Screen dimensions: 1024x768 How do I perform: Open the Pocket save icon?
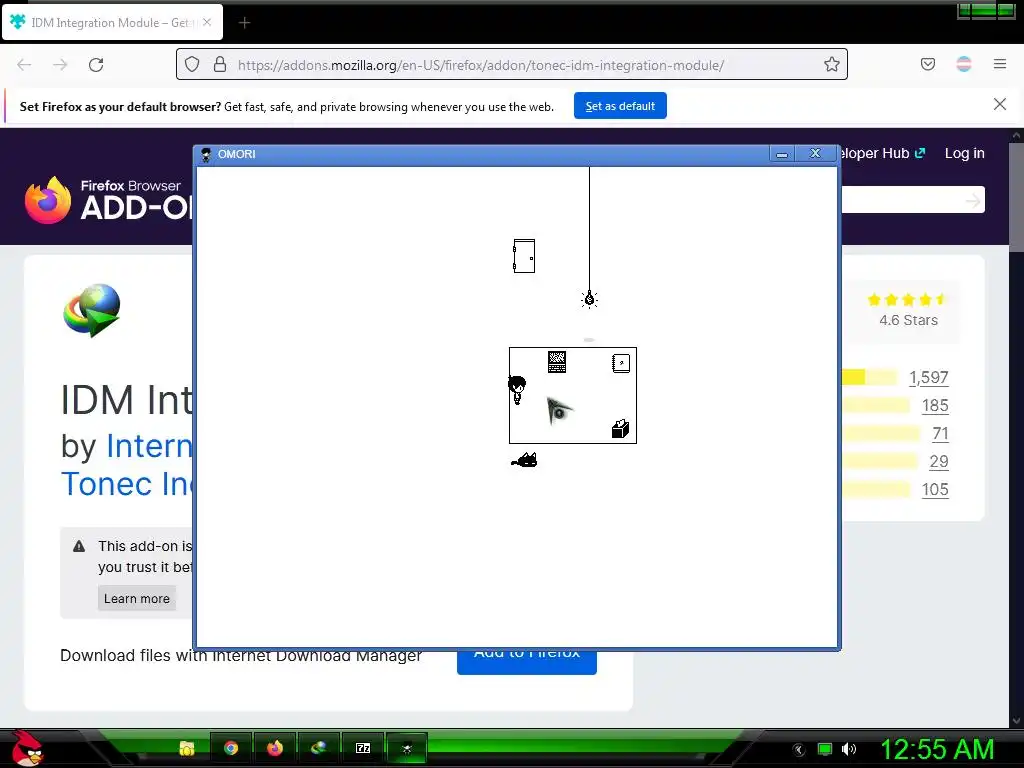(x=927, y=64)
